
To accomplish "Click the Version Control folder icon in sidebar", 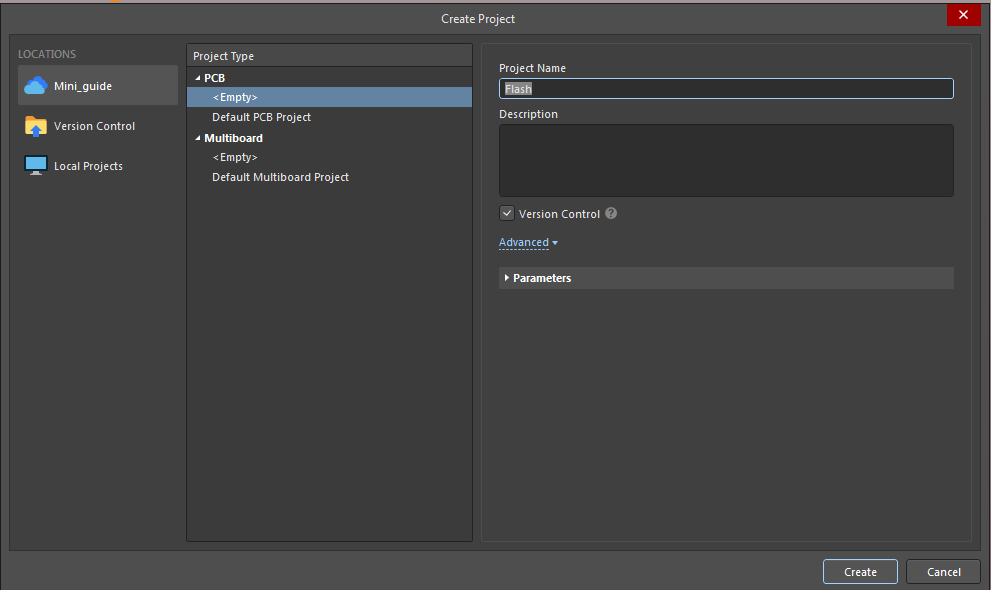I will (x=36, y=125).
